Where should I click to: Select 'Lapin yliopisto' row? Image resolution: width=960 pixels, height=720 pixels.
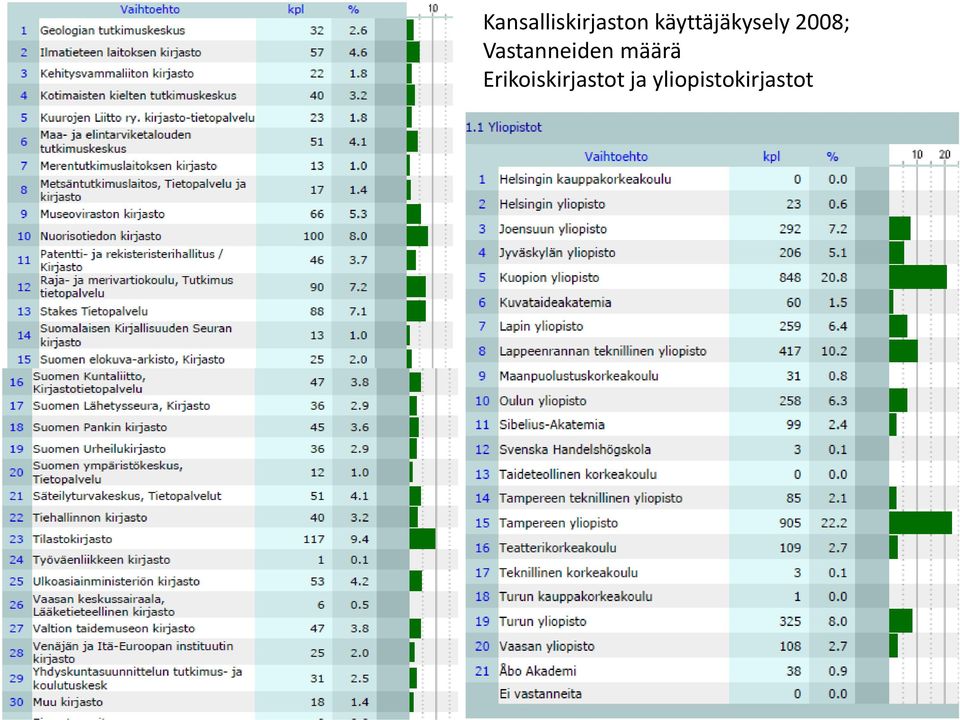713,326
